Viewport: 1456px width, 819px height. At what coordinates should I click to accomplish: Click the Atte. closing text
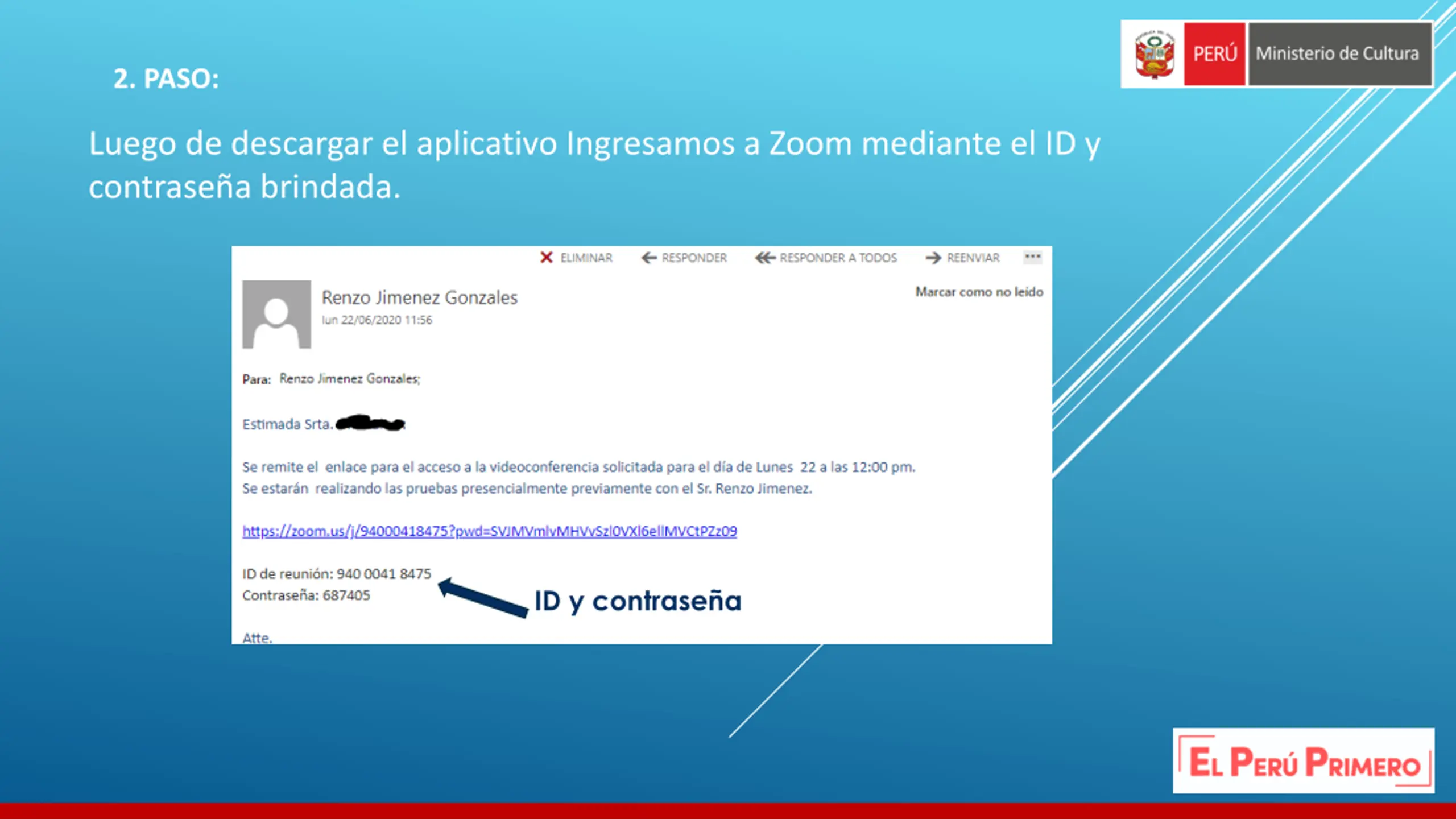pos(257,638)
